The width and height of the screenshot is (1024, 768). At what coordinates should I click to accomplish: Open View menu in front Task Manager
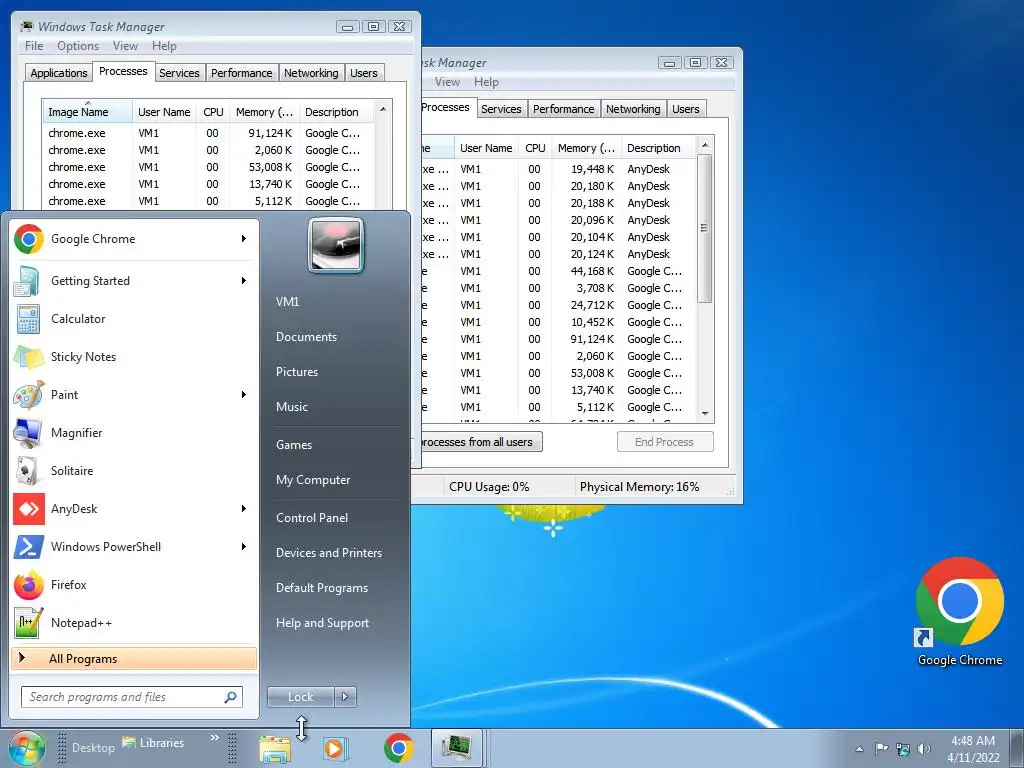click(125, 46)
